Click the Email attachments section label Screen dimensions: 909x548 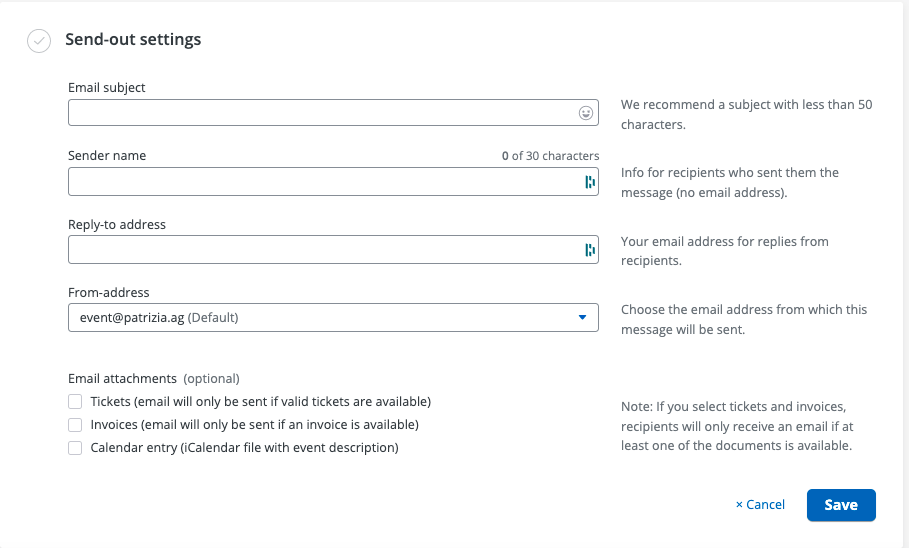(x=122, y=379)
